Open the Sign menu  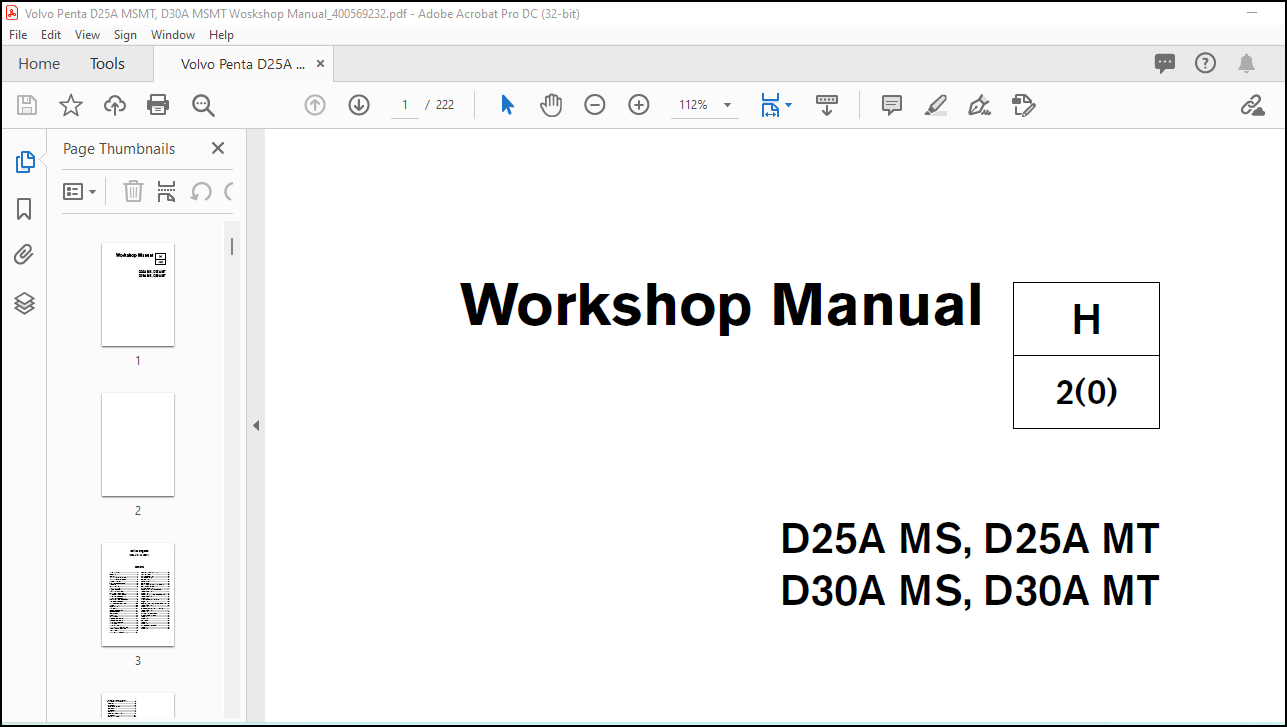point(125,34)
